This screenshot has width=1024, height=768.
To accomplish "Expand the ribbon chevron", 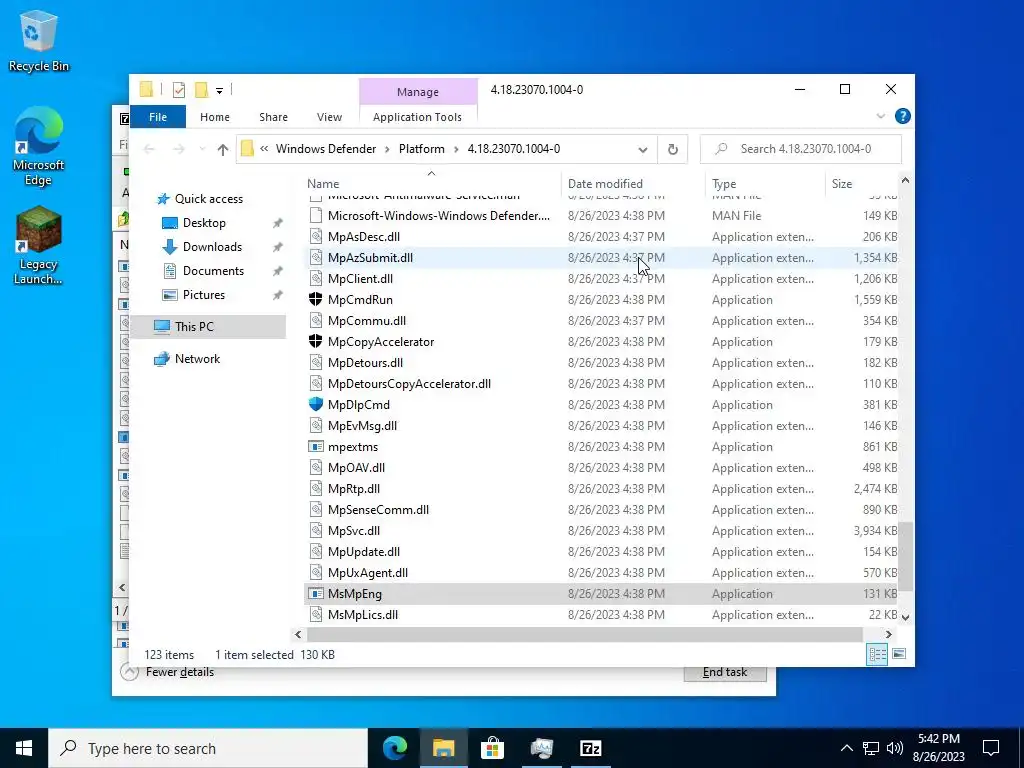I will [x=880, y=116].
